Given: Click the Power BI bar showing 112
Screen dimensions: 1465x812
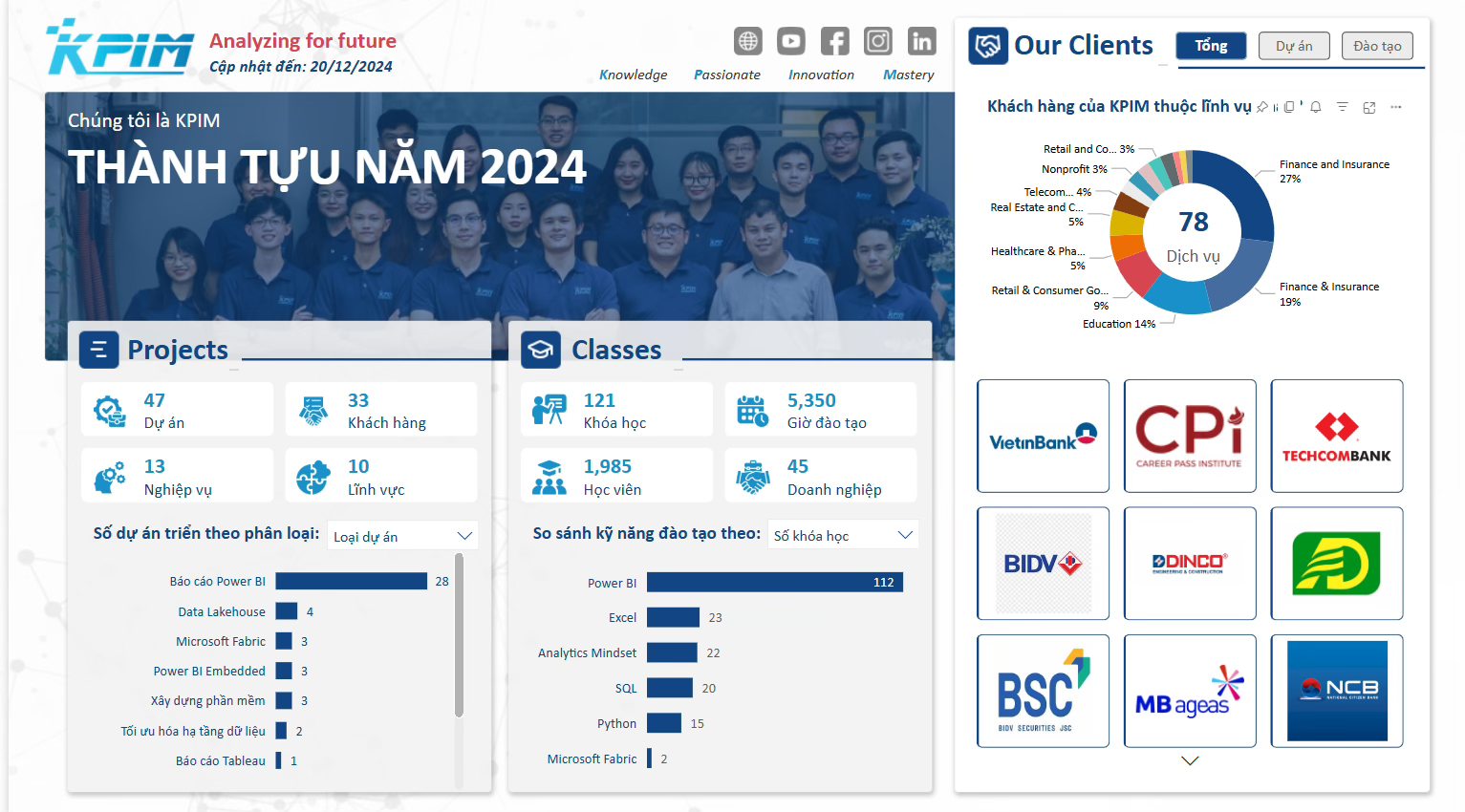Looking at the screenshot, I should tap(775, 582).
